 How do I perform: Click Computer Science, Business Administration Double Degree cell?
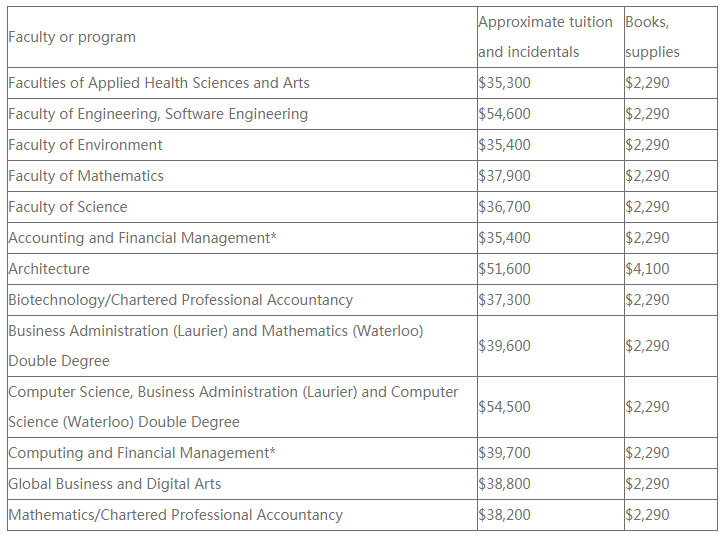coord(233,407)
